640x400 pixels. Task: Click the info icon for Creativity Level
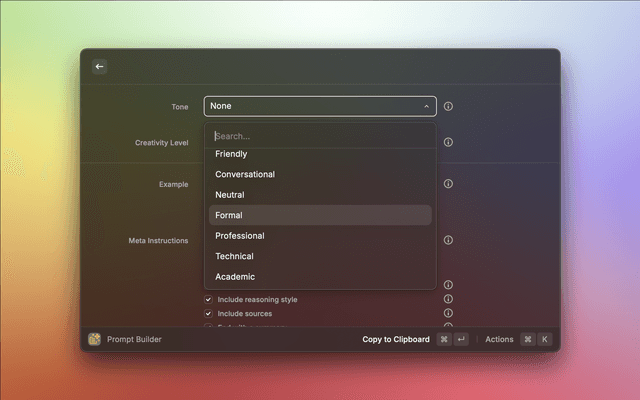[448, 142]
